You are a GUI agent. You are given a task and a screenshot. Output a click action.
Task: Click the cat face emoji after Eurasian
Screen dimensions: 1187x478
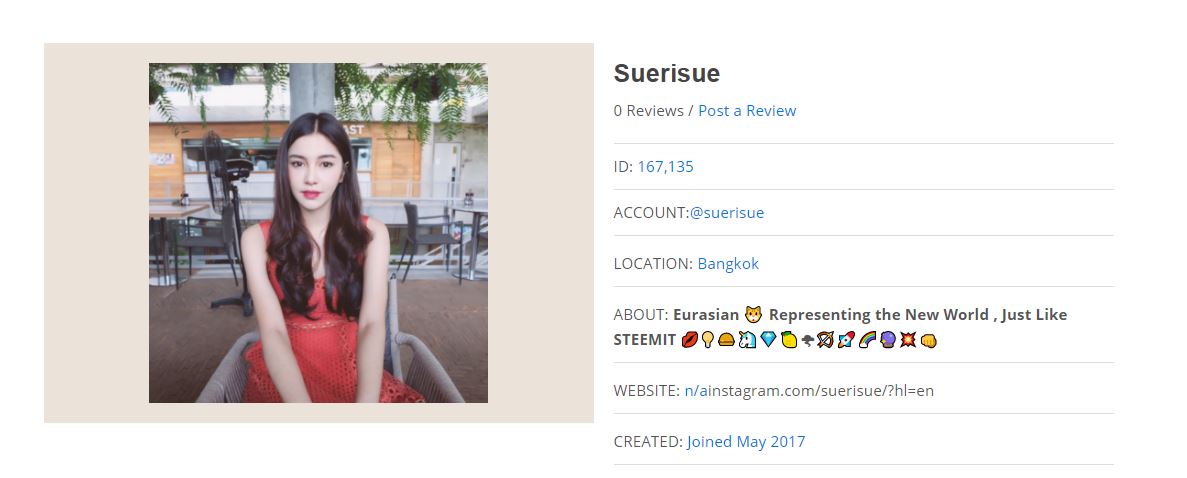753,314
